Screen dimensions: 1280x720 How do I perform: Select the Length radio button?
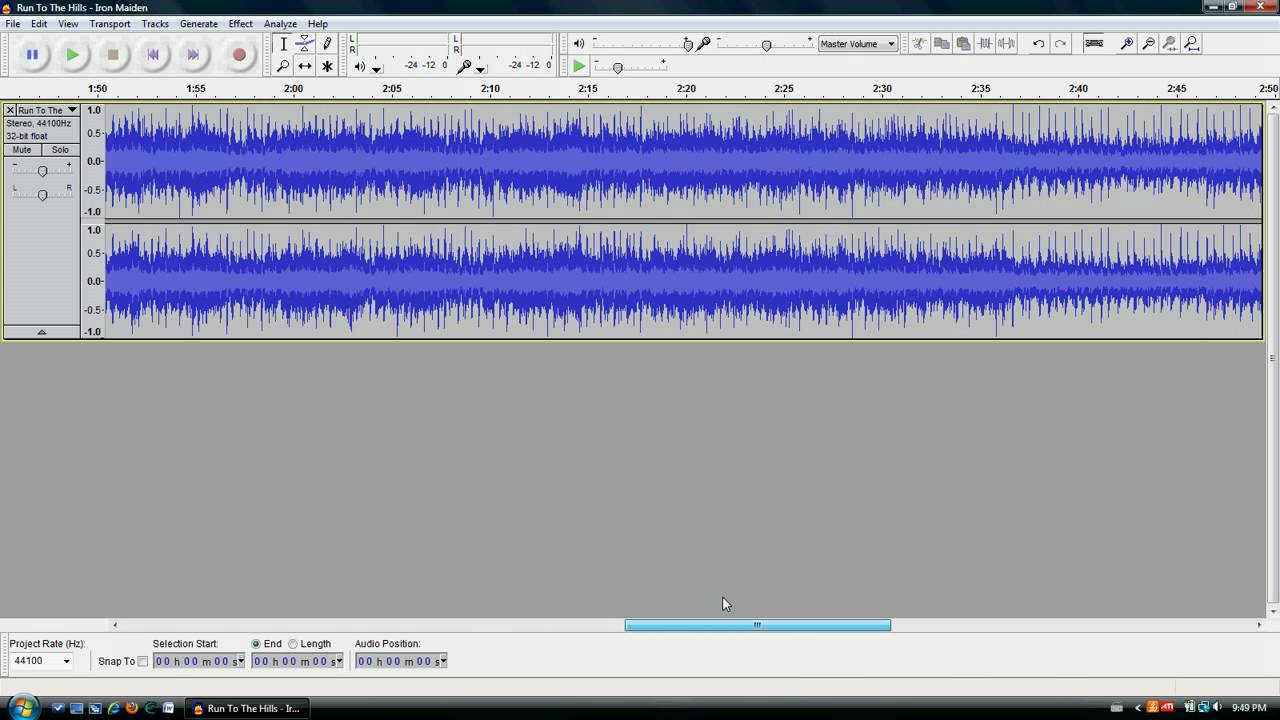(x=293, y=644)
